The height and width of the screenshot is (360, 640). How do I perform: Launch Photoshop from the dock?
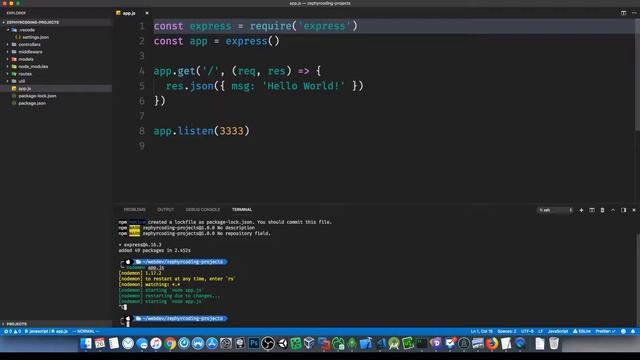[253, 344]
